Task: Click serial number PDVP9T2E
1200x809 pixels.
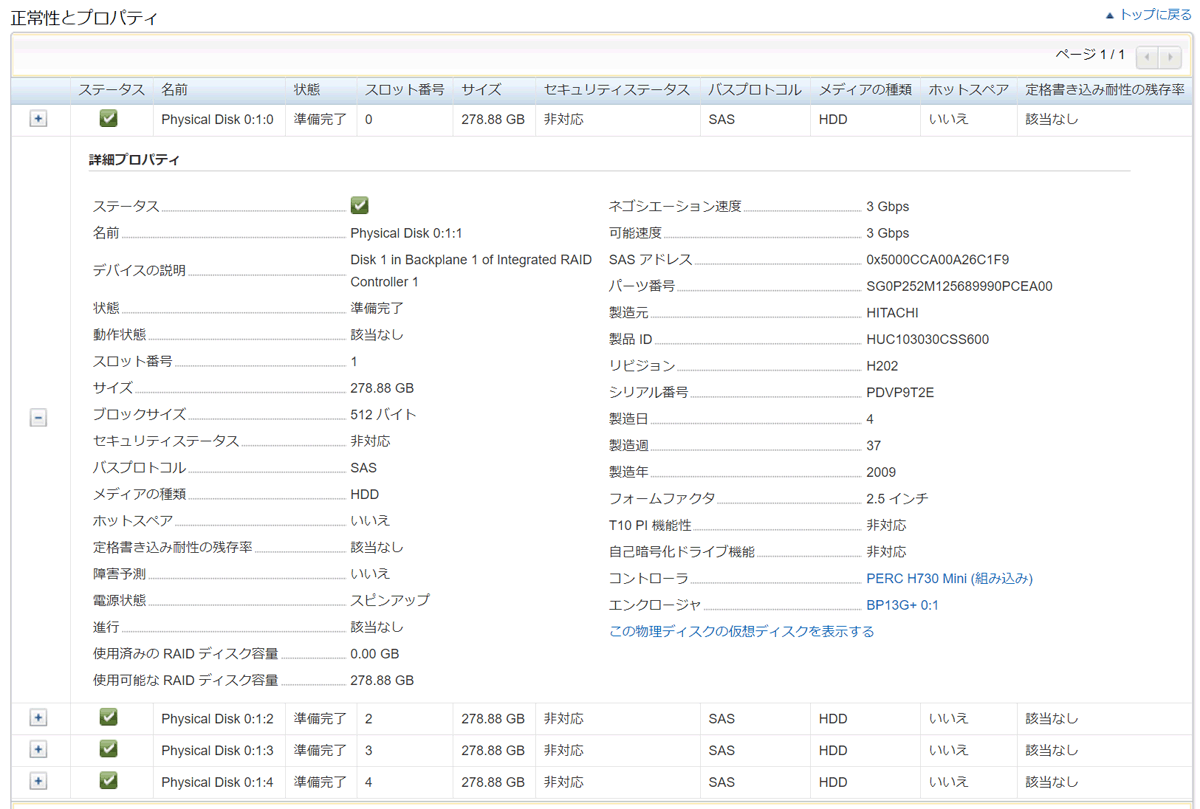Action: pyautogui.click(x=900, y=392)
